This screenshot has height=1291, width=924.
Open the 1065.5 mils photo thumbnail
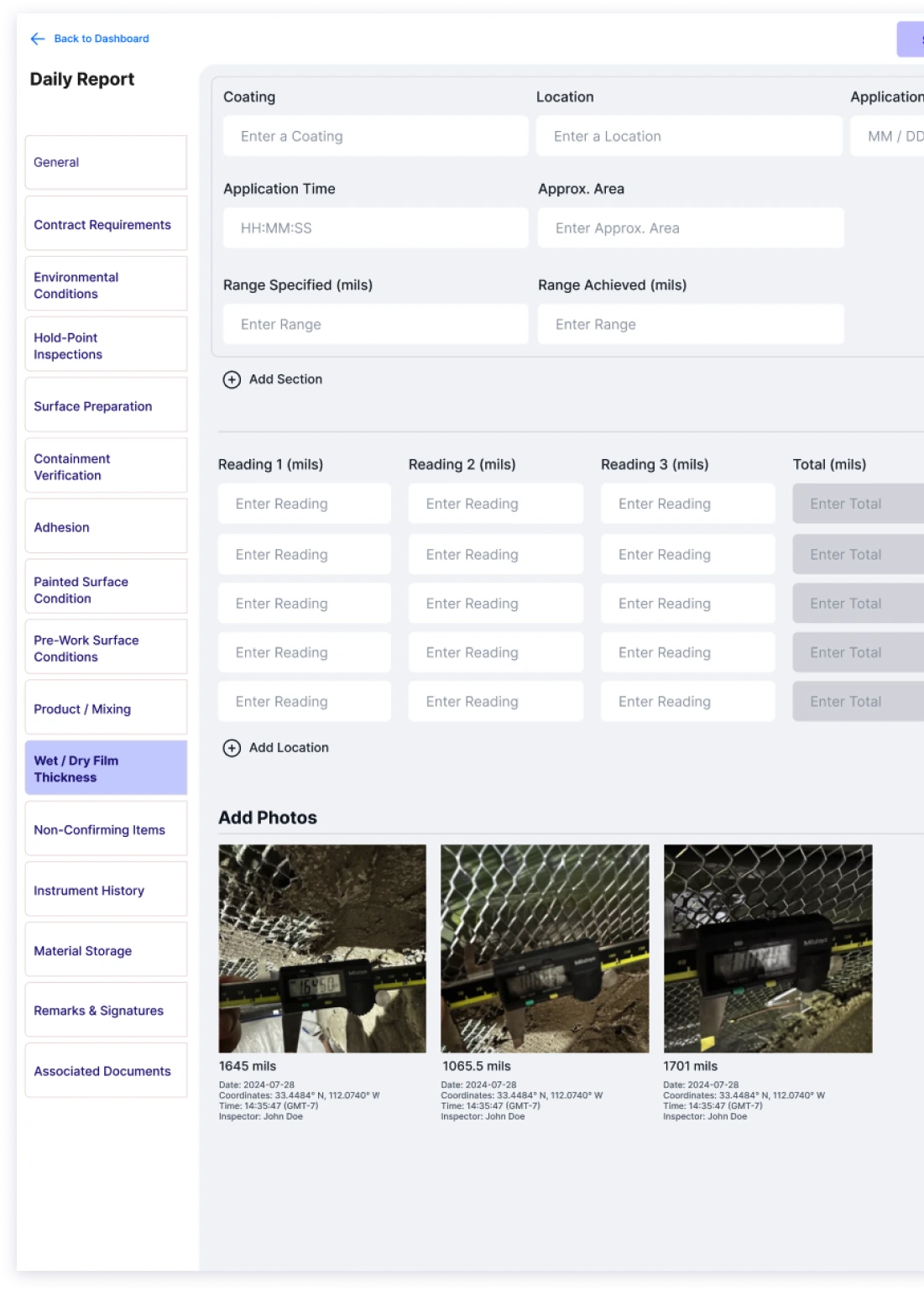coord(545,949)
